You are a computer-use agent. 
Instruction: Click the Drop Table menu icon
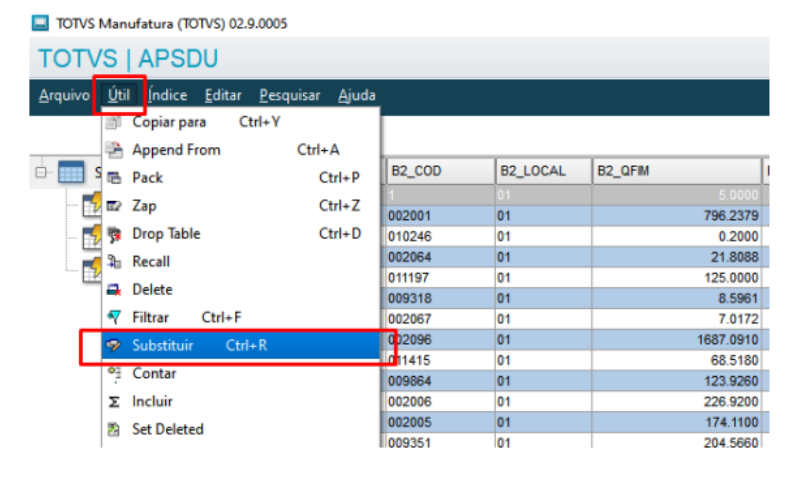pos(114,234)
